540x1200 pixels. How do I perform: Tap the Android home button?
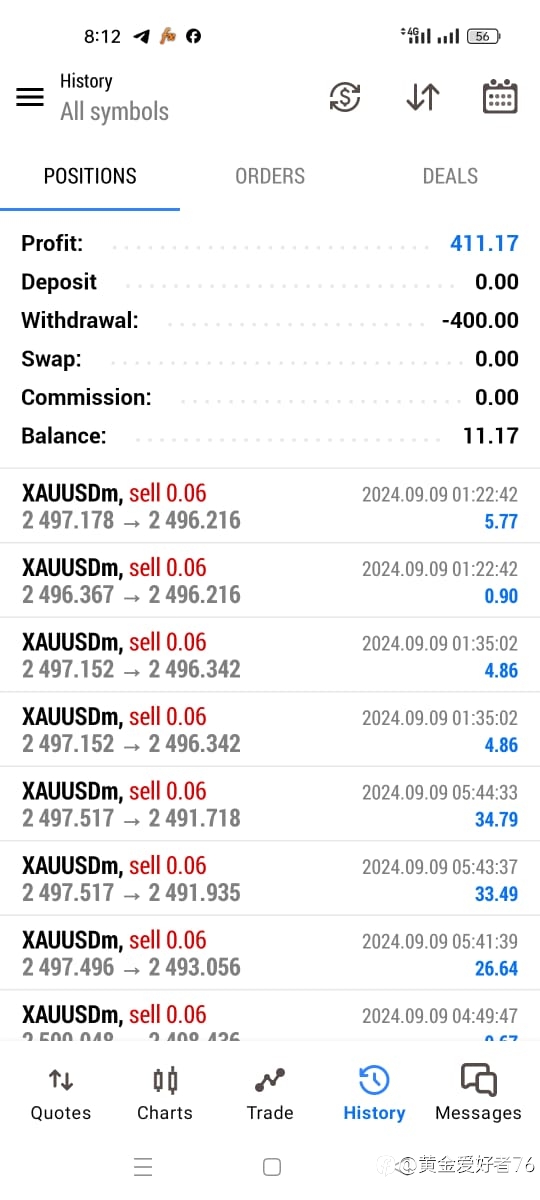pyautogui.click(x=271, y=1167)
